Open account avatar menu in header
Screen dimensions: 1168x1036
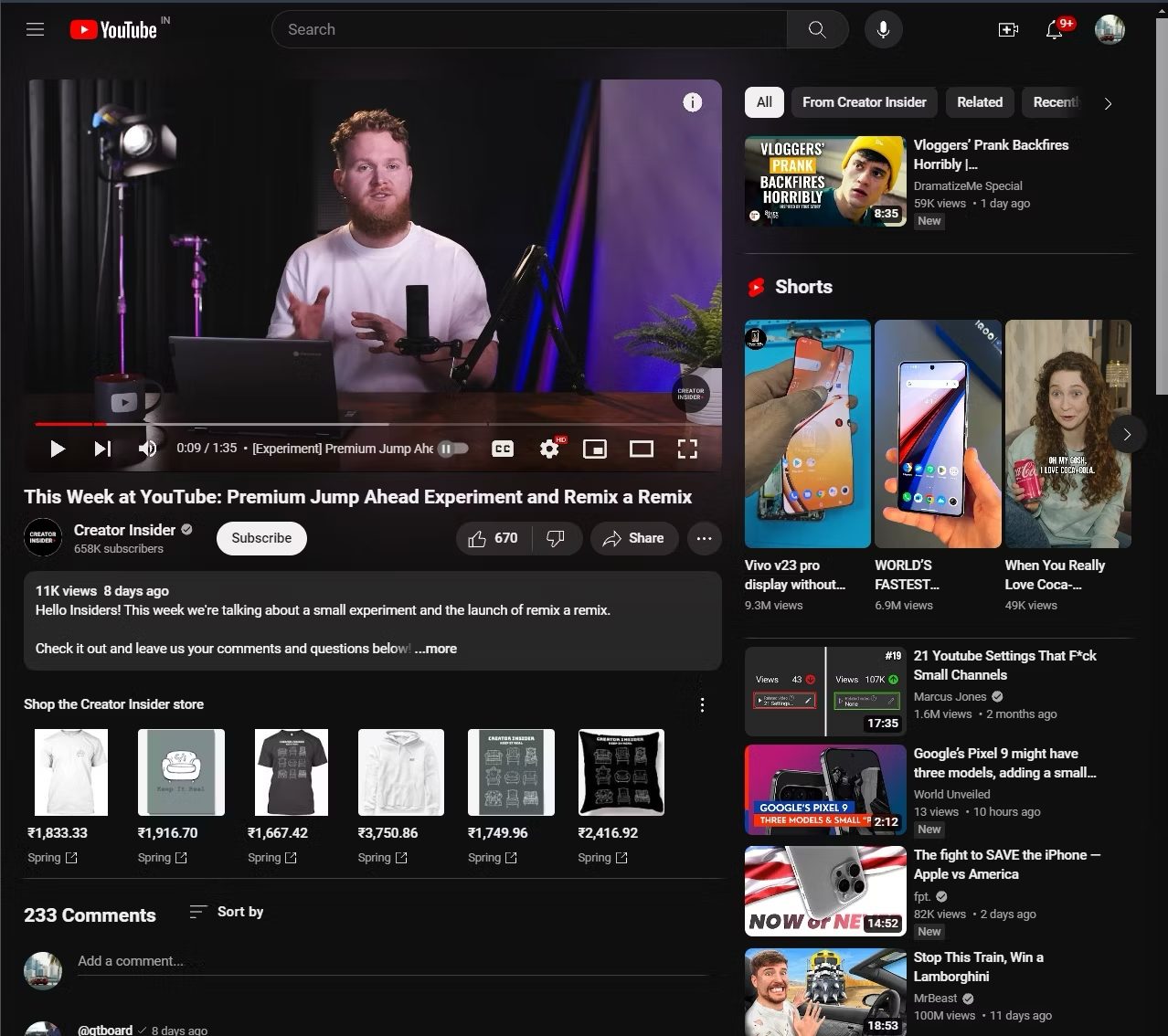coord(1110,29)
